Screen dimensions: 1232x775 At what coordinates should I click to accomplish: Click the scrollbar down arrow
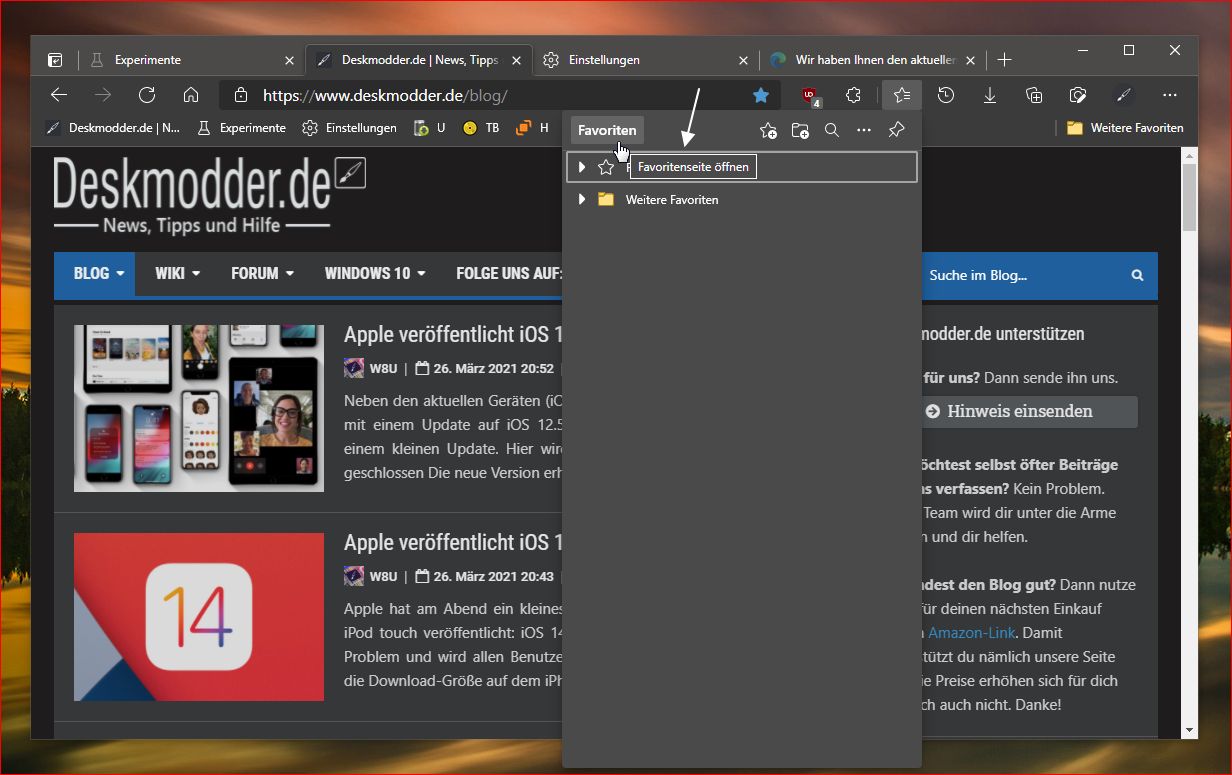coord(1189,731)
